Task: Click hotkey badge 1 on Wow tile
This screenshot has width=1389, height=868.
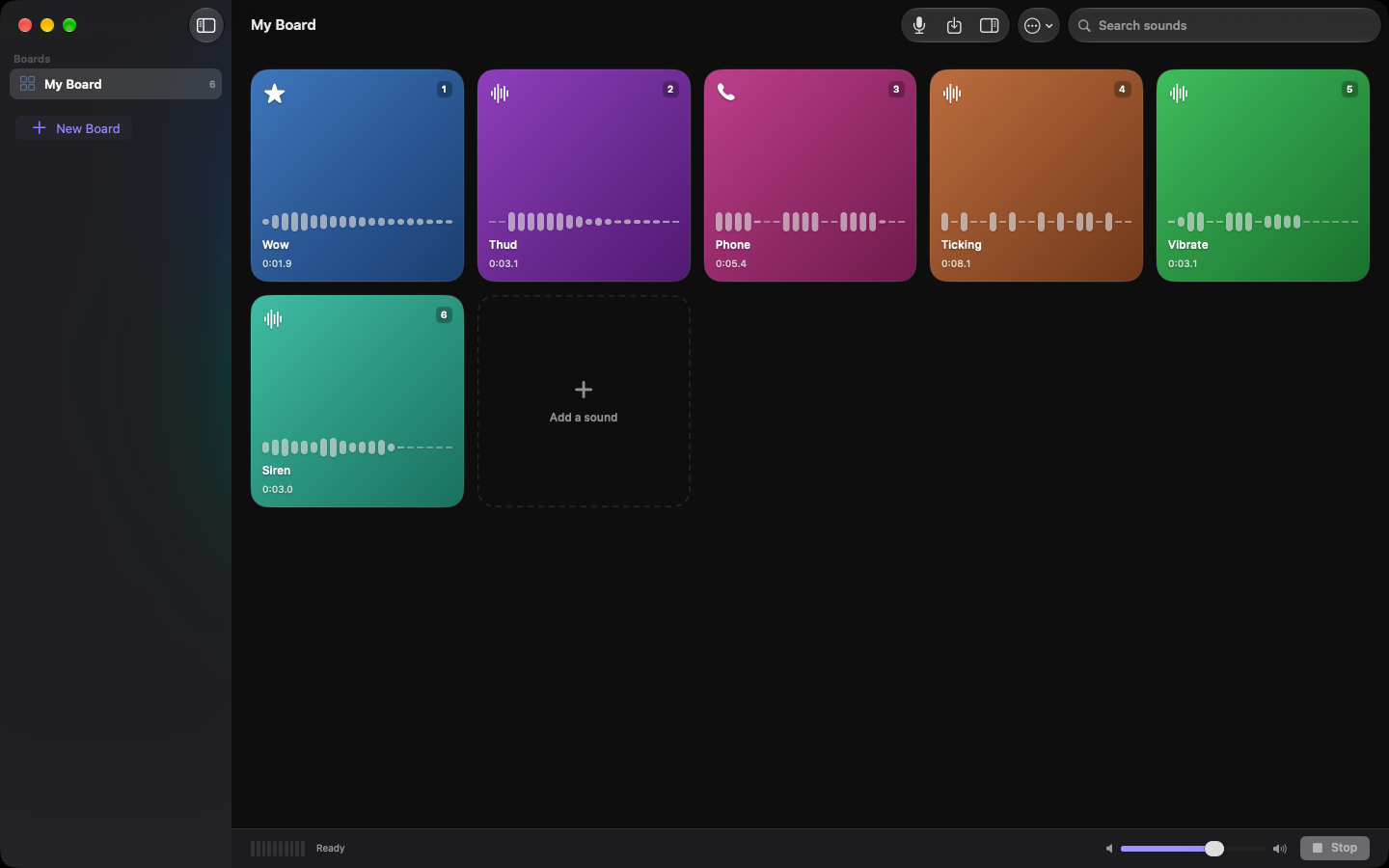Action: 444,90
